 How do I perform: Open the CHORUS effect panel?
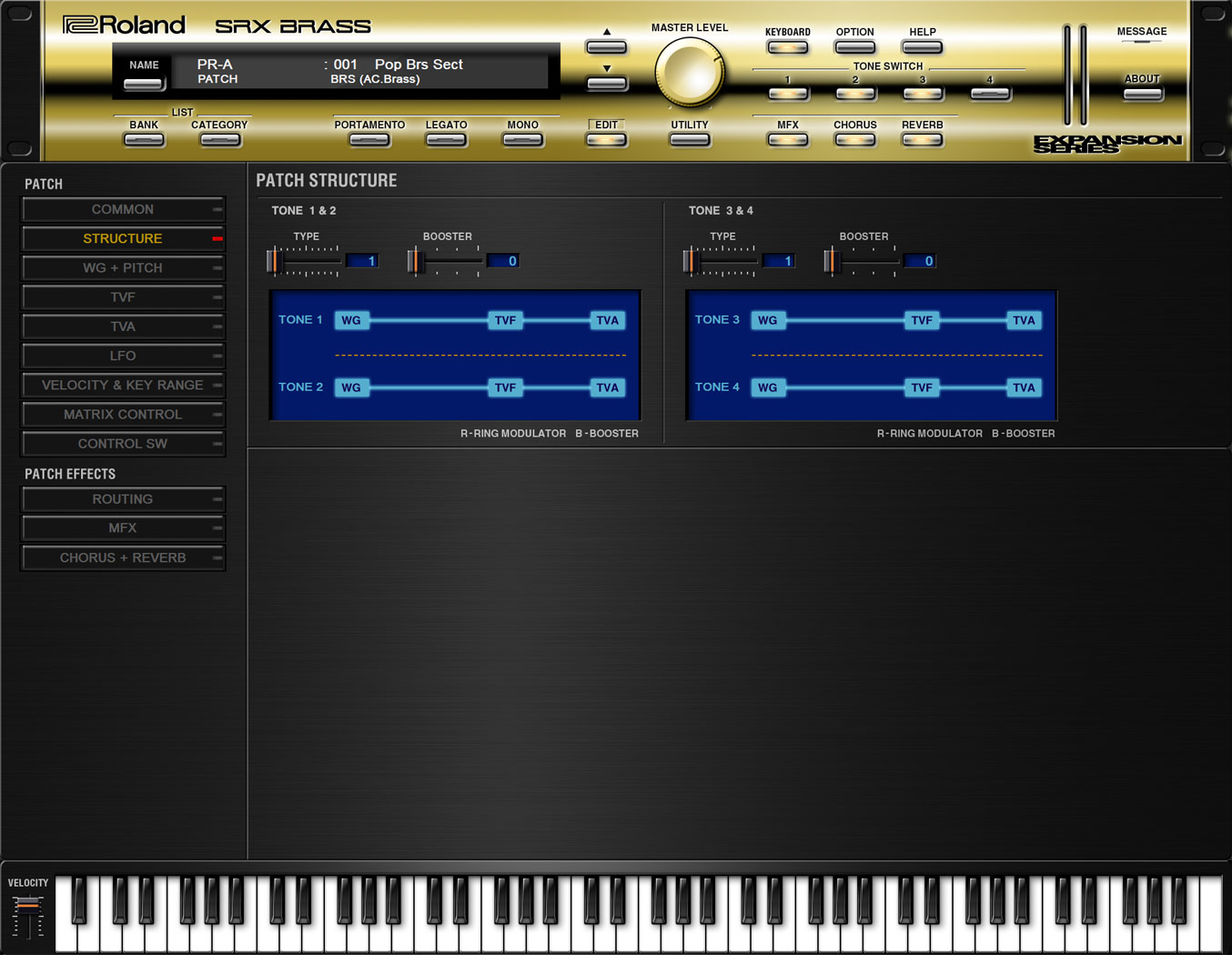click(854, 138)
